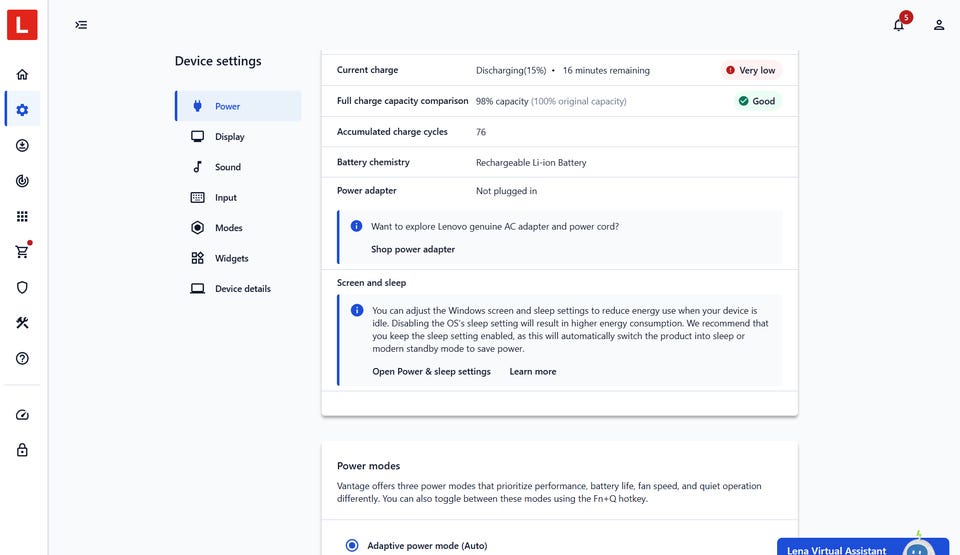The height and width of the screenshot is (555, 960).
Task: Click the laptop icon beside Device details
Action: (197, 289)
